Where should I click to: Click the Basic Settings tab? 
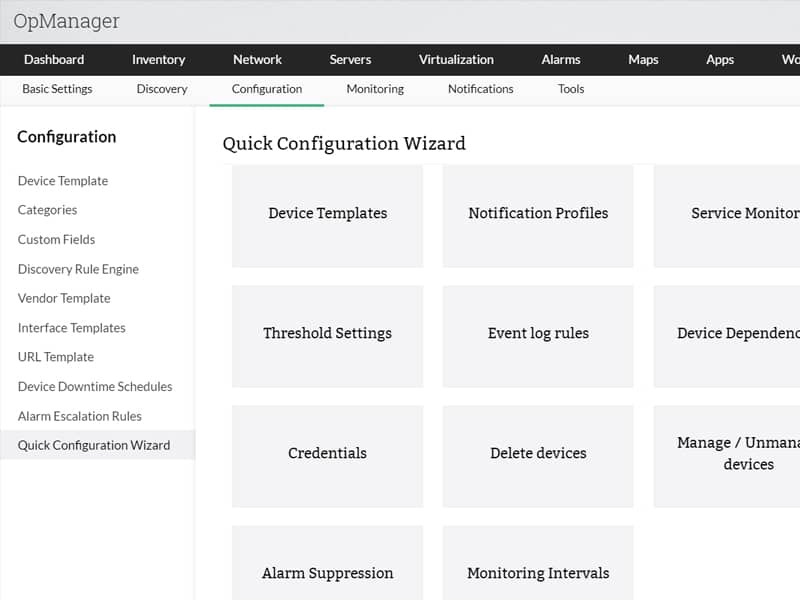pos(57,89)
